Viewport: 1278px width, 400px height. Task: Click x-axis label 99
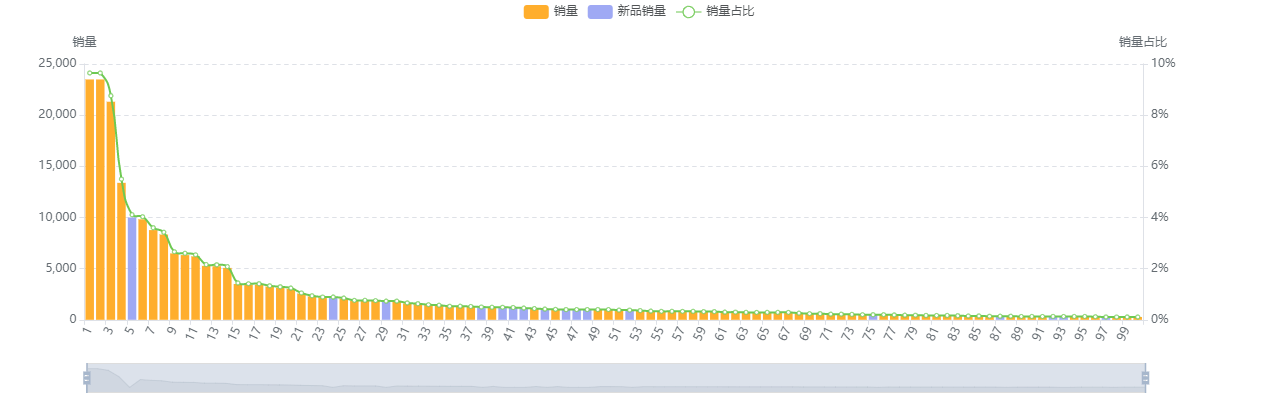pos(1123,333)
